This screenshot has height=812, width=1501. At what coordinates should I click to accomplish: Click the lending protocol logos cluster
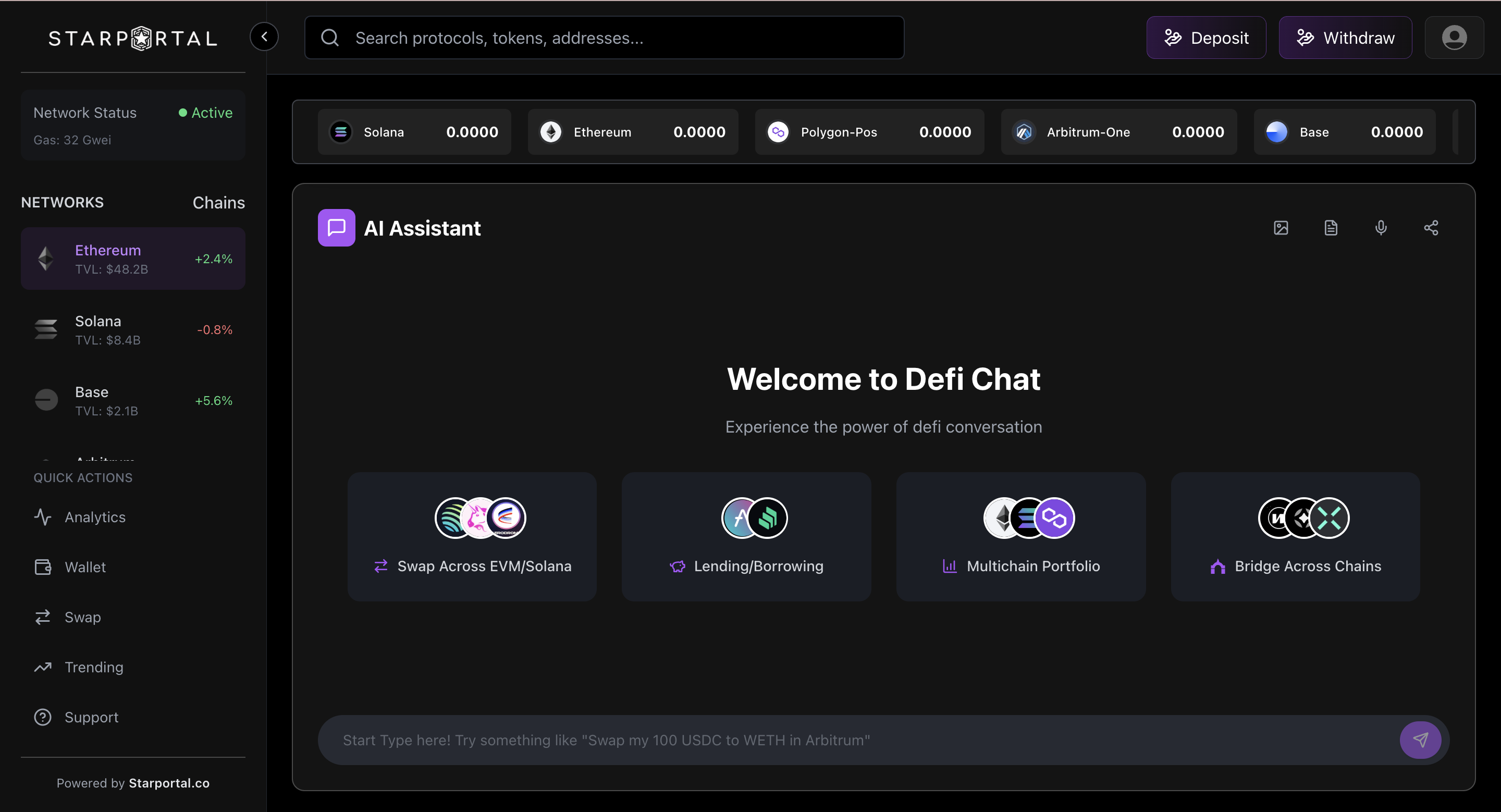coord(755,517)
